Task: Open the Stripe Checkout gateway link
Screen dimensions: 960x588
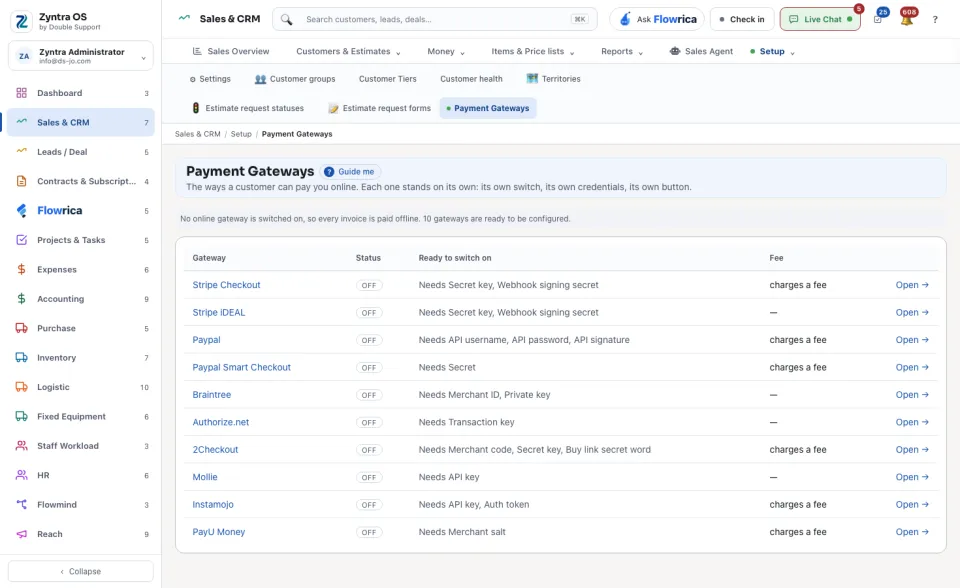Action: [226, 285]
